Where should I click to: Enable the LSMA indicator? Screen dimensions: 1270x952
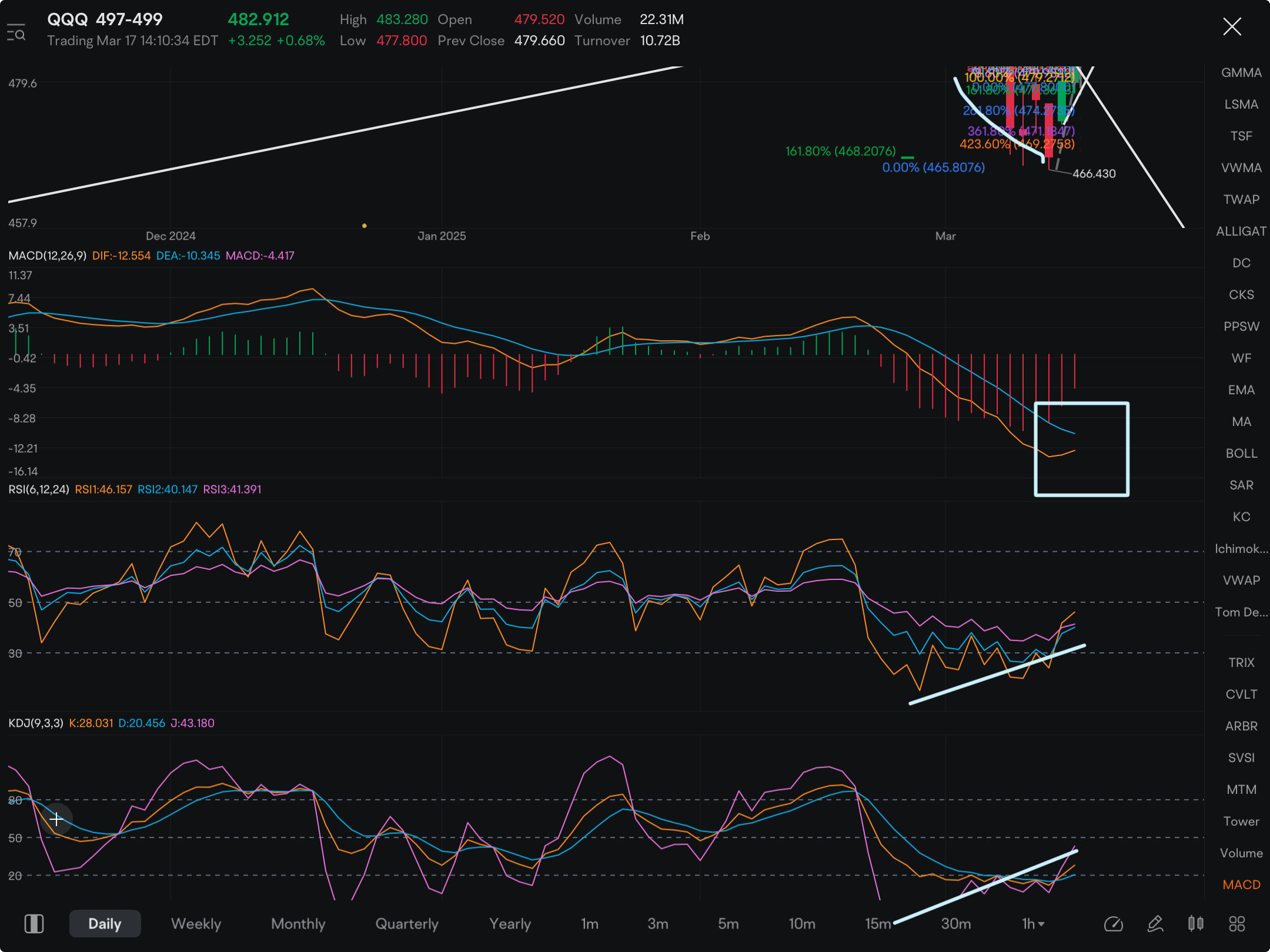pos(1241,105)
